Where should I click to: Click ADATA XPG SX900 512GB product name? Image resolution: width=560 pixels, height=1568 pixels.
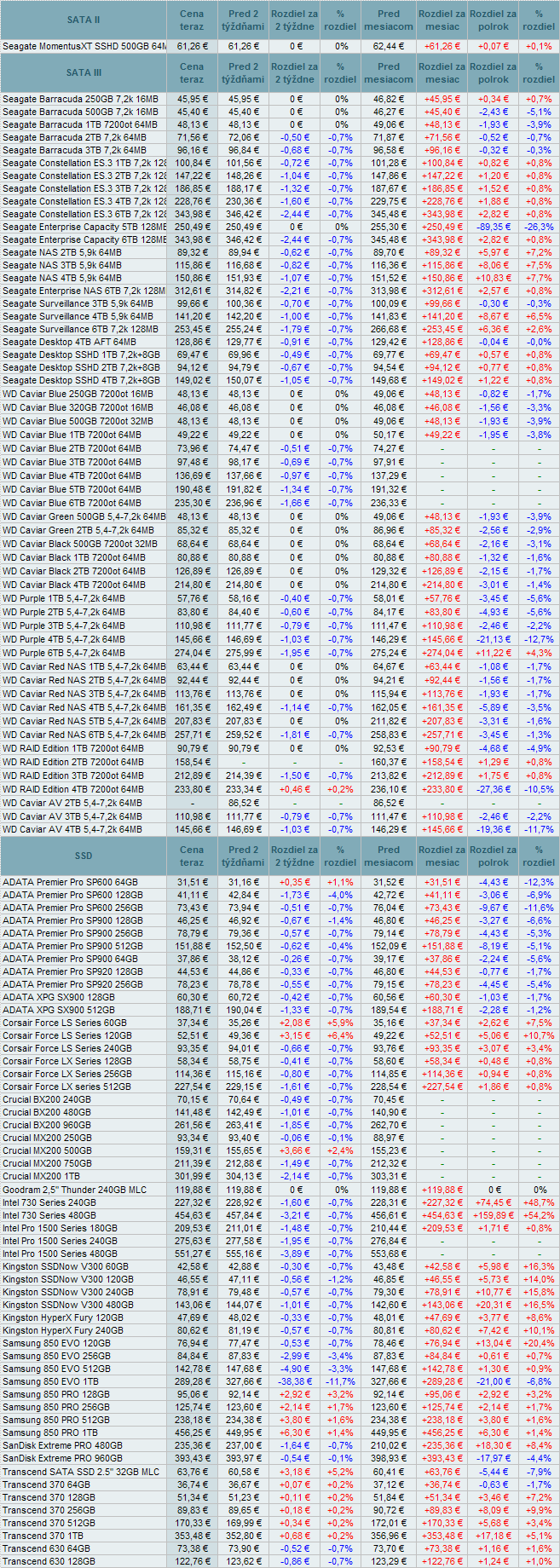coord(58,1011)
